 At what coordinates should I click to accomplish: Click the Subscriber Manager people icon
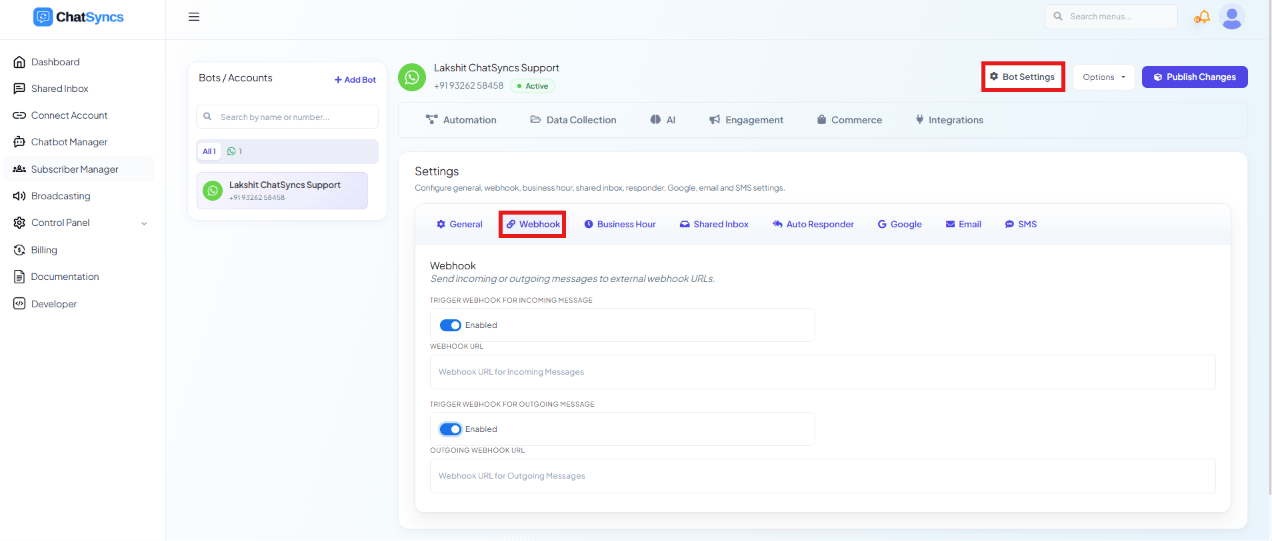[19, 169]
